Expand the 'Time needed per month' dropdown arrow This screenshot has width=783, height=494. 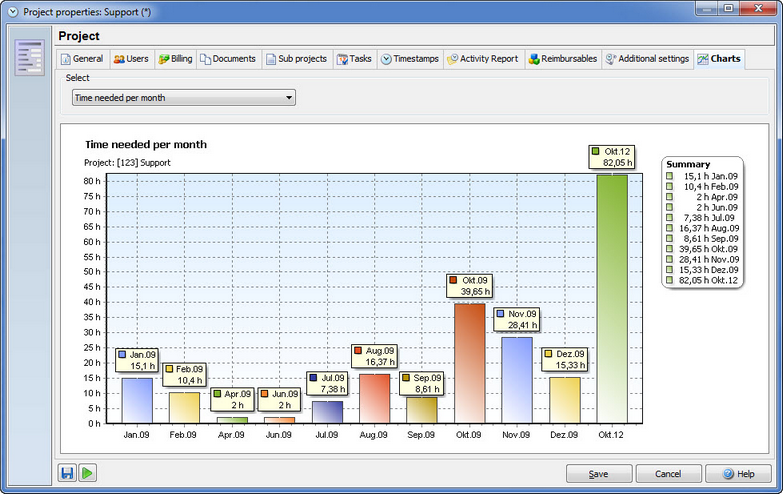tap(289, 98)
